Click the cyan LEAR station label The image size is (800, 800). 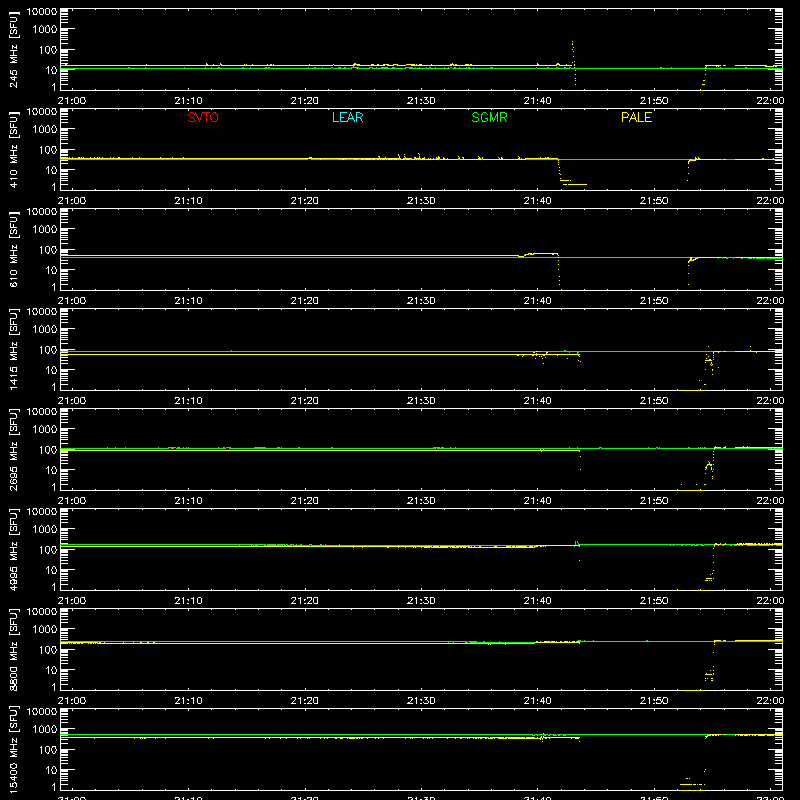(347, 117)
